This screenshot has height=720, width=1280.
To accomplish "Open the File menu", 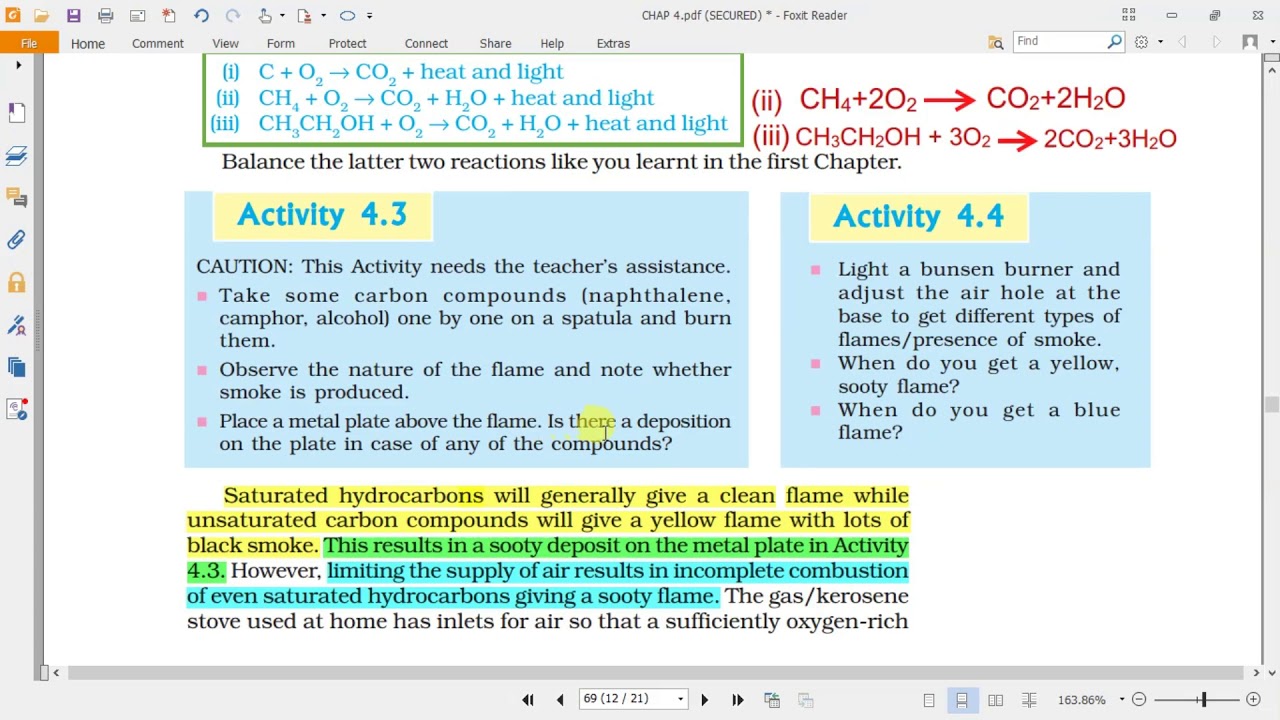I will tap(29, 43).
